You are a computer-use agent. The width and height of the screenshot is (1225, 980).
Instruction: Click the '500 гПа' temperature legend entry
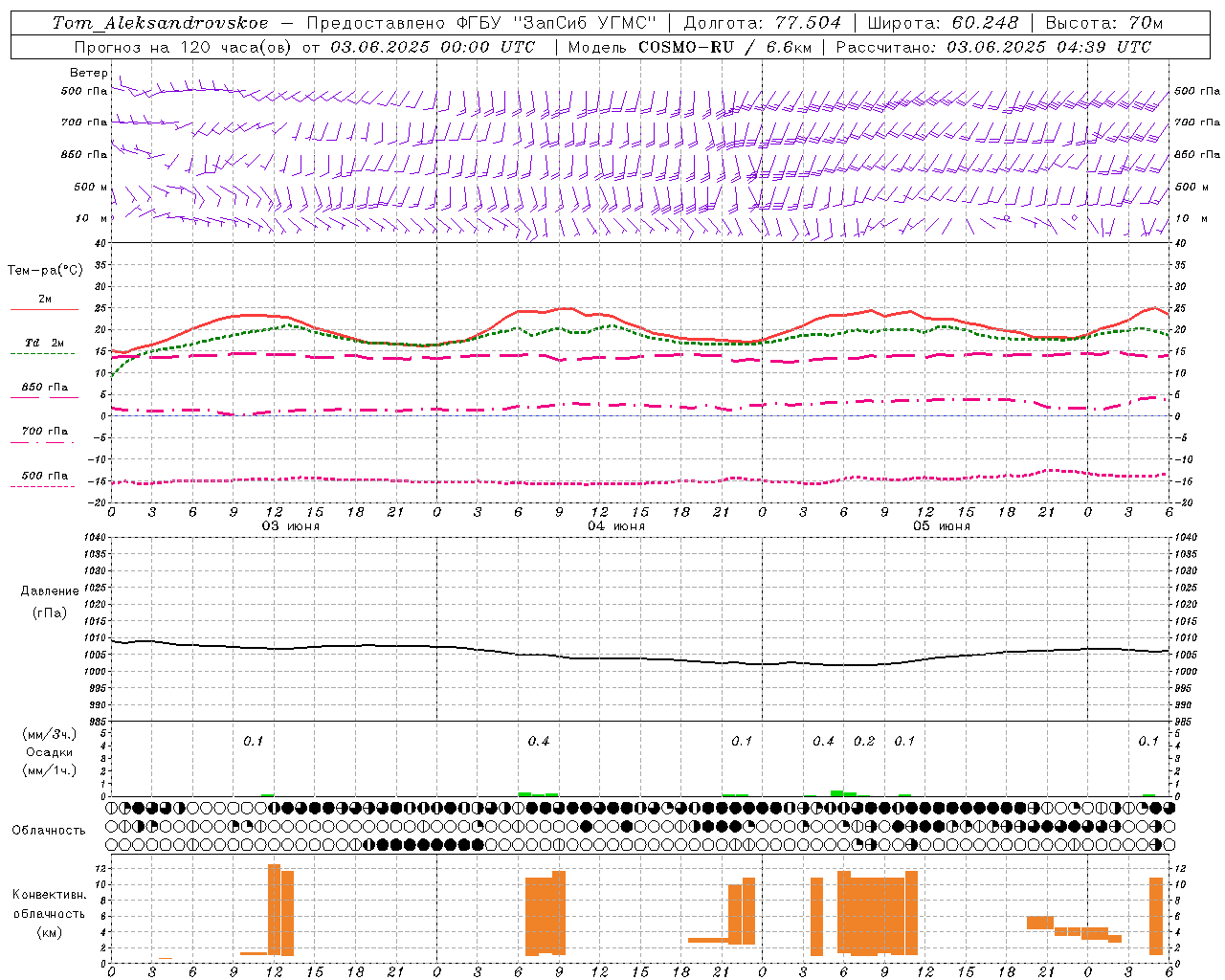click(x=45, y=476)
